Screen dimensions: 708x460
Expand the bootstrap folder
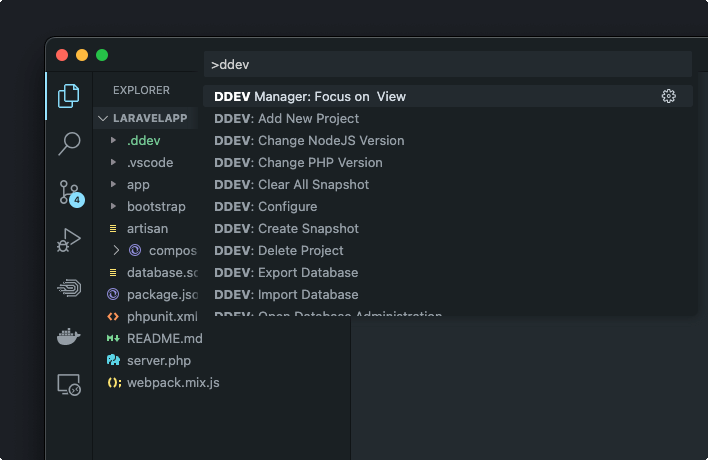tap(113, 206)
